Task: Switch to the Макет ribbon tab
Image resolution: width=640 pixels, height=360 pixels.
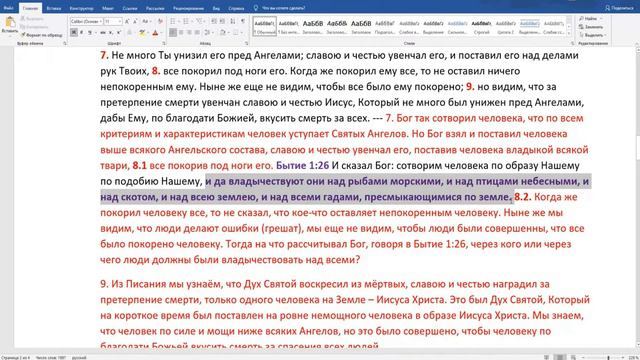Action: (x=108, y=8)
